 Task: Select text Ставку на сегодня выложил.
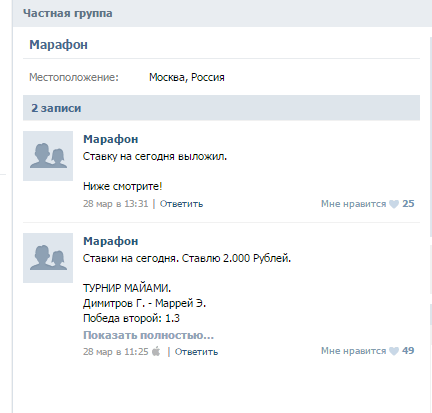tap(155, 156)
